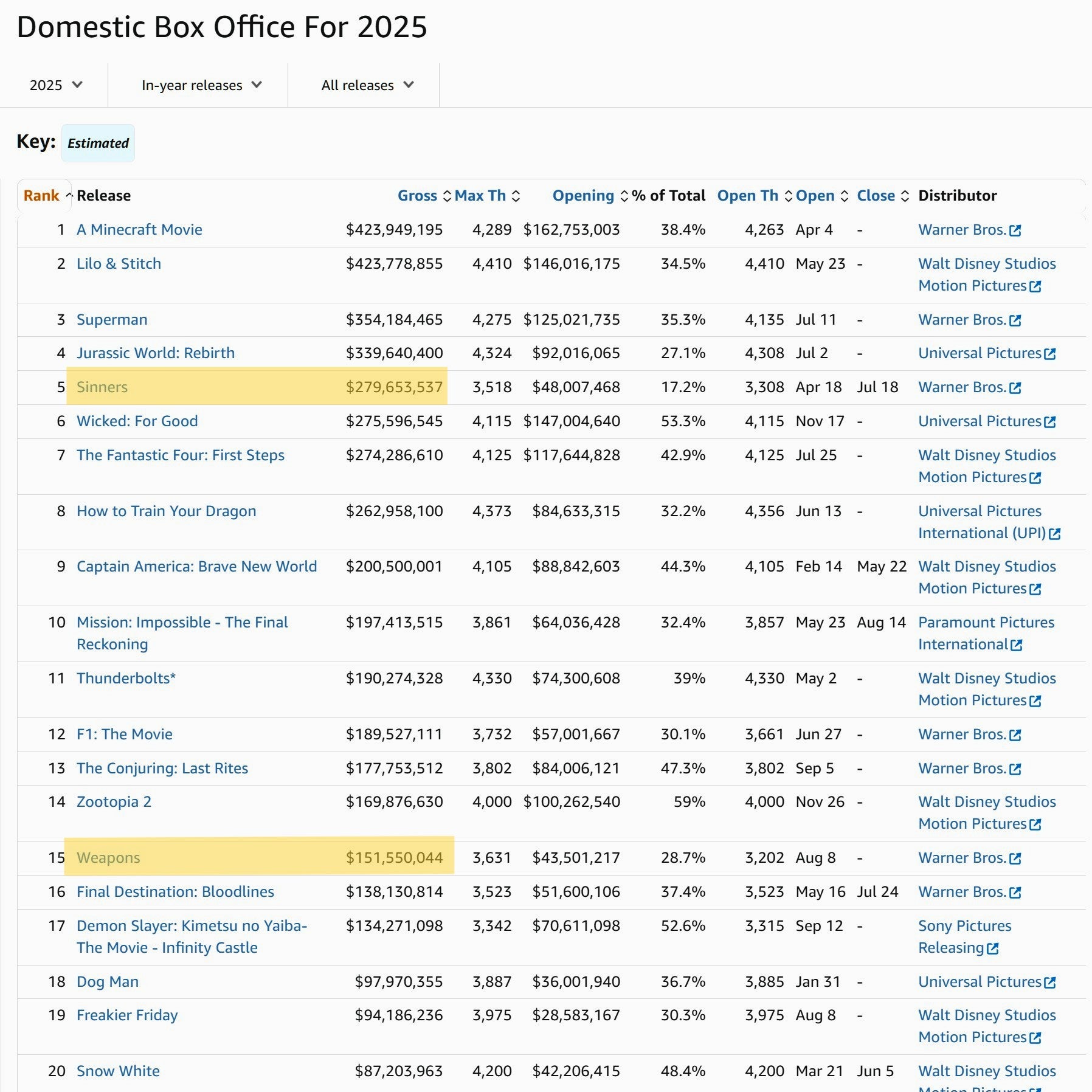Sort table by Rank column header

click(41, 196)
